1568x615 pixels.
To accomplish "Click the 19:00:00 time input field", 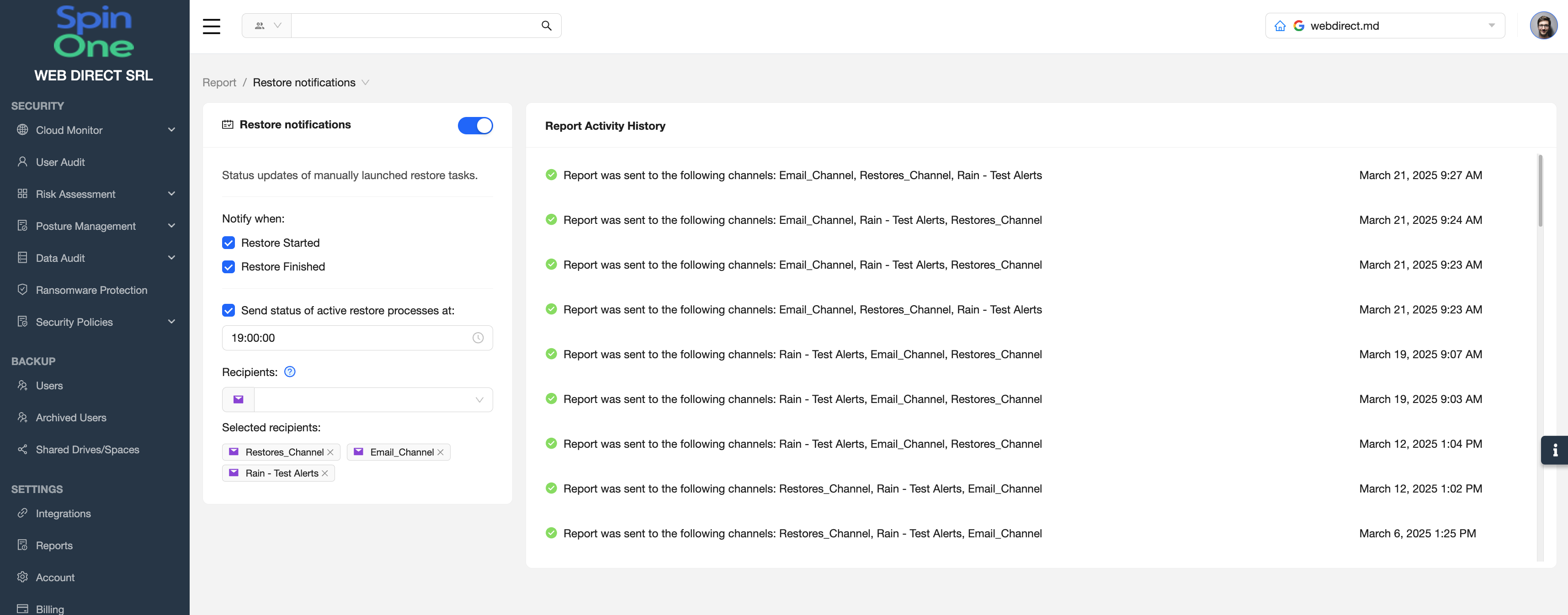I will pyautogui.click(x=347, y=338).
